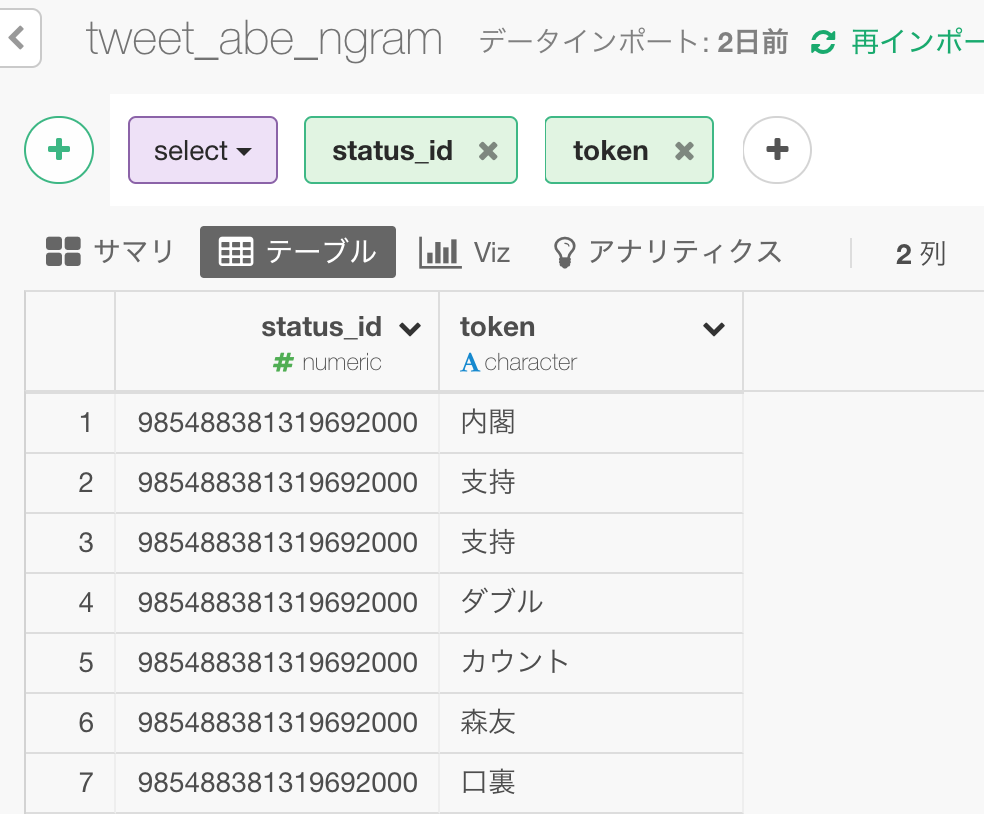Viewport: 984px width, 814px height.
Task: Click the サマリ grid icon
Action: pyautogui.click(x=63, y=252)
